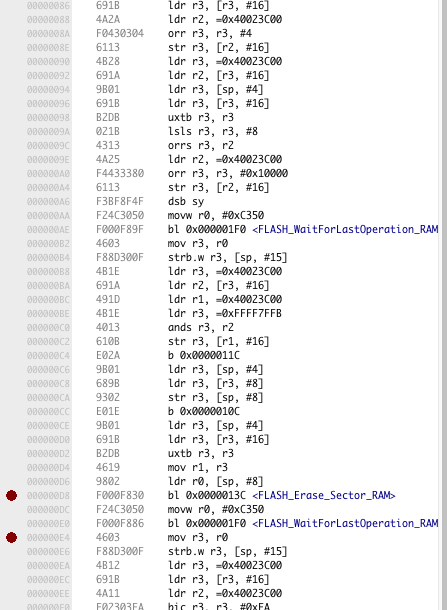Select the 'orr r3, r3, #0x10000' instruction
This screenshot has width=447, height=610.
pos(228,174)
